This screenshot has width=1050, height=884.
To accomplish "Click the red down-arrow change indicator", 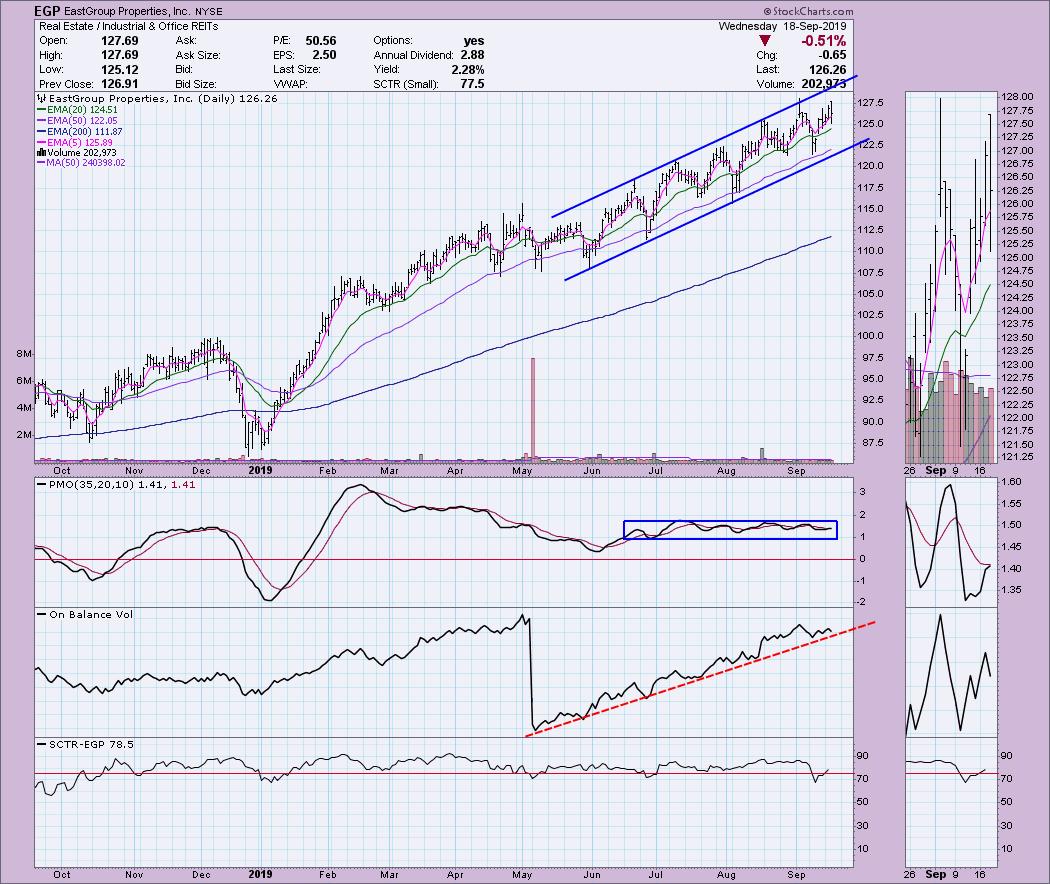I will coord(765,41).
